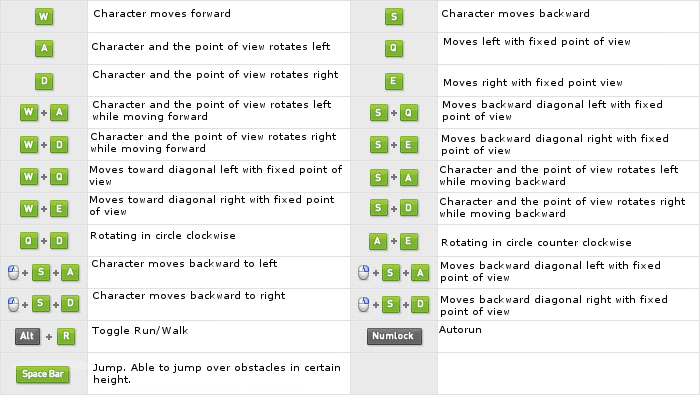Click the Numlock key icon for Autorun
The width and height of the screenshot is (700, 395).
click(394, 336)
